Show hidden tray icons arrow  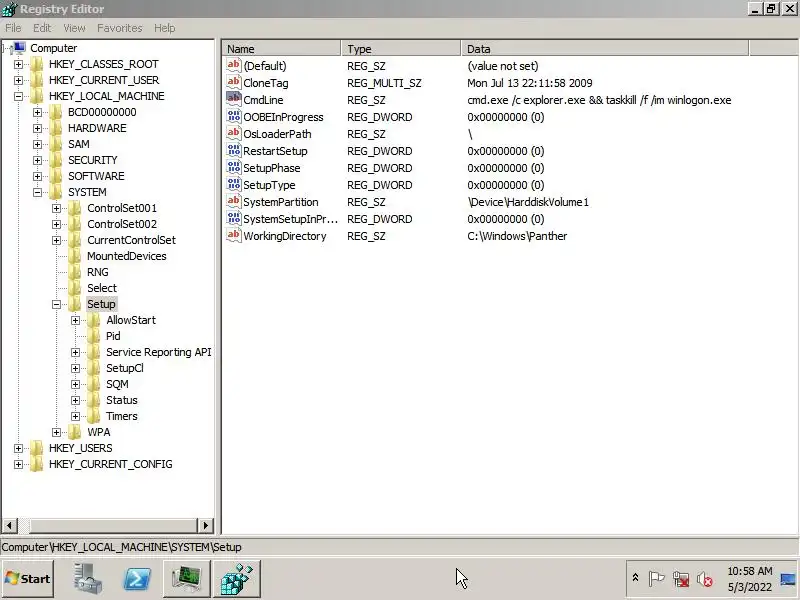[x=635, y=578]
